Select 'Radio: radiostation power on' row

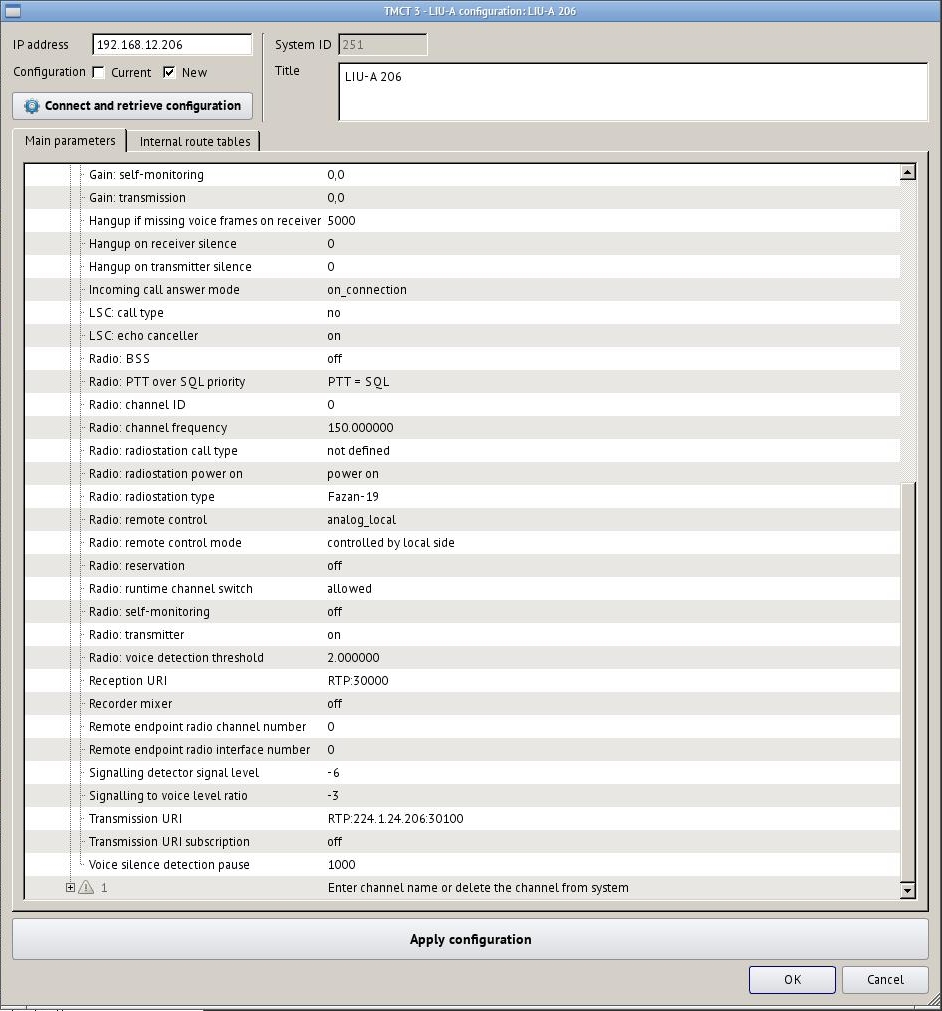[462, 474]
